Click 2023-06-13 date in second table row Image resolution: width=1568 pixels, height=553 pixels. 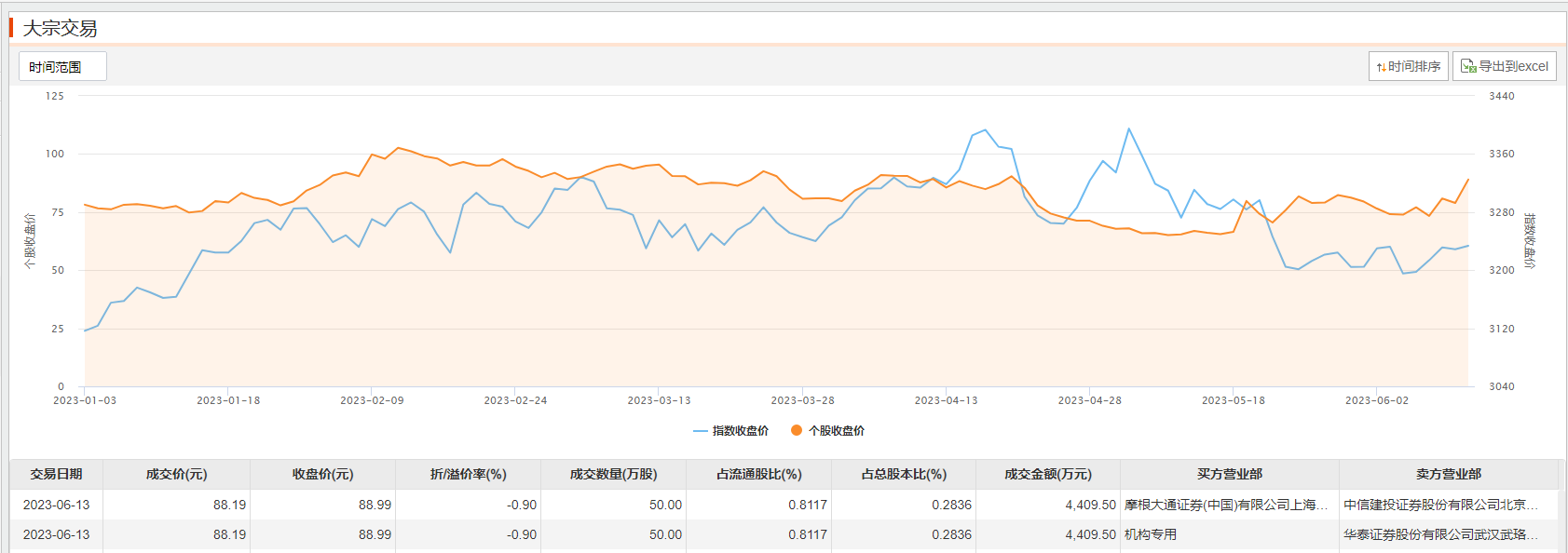(56, 534)
